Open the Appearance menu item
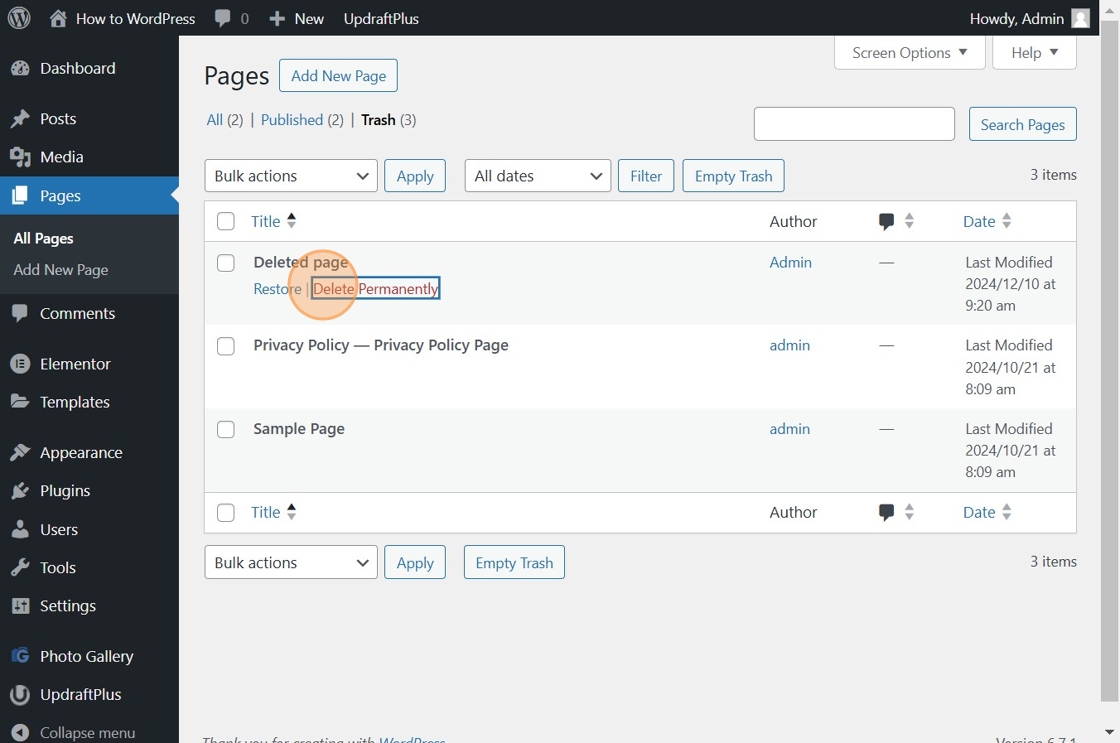Viewport: 1120px width, 743px height. 81,453
